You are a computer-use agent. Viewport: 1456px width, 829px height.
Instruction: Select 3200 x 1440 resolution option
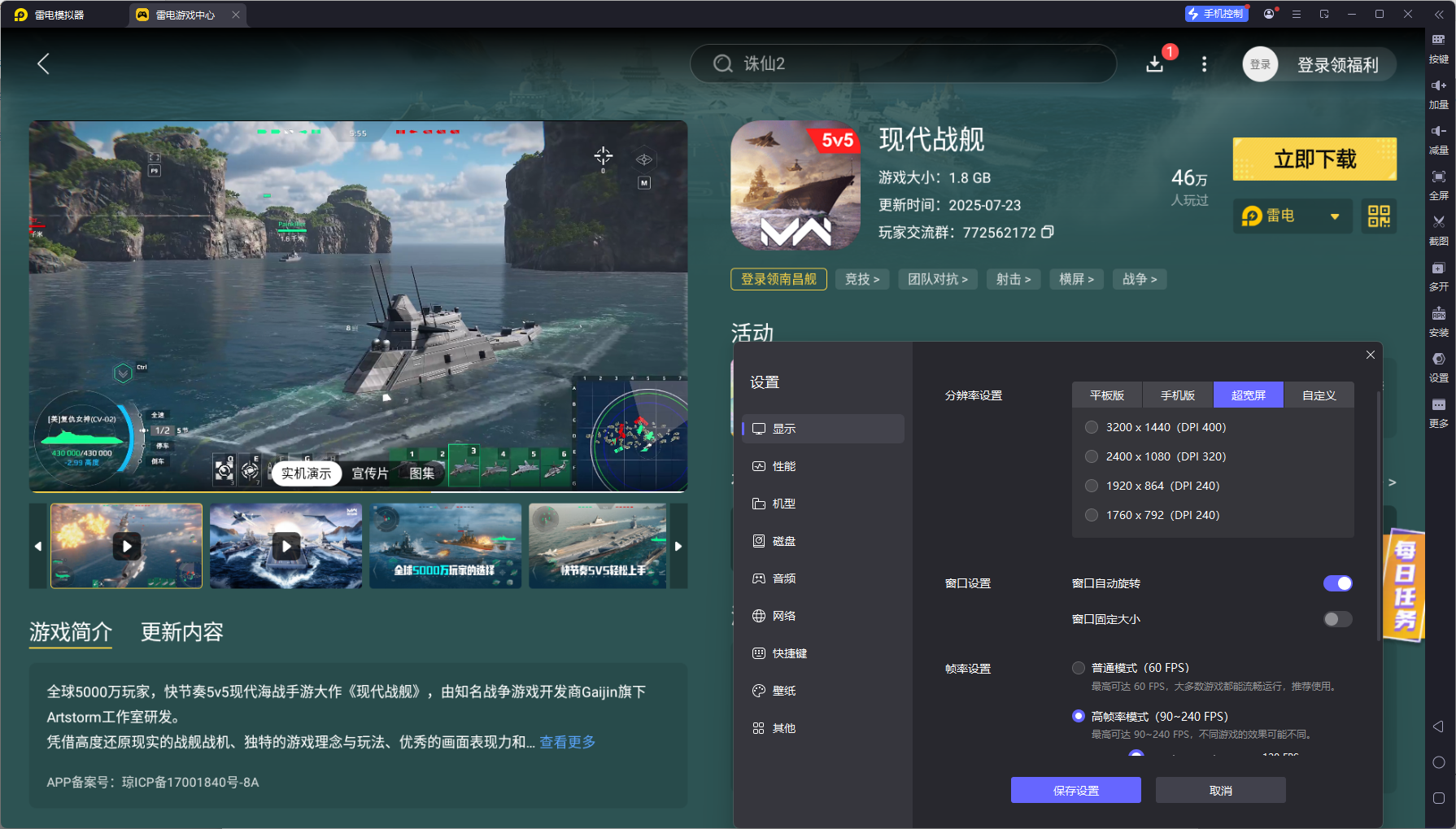1092,427
